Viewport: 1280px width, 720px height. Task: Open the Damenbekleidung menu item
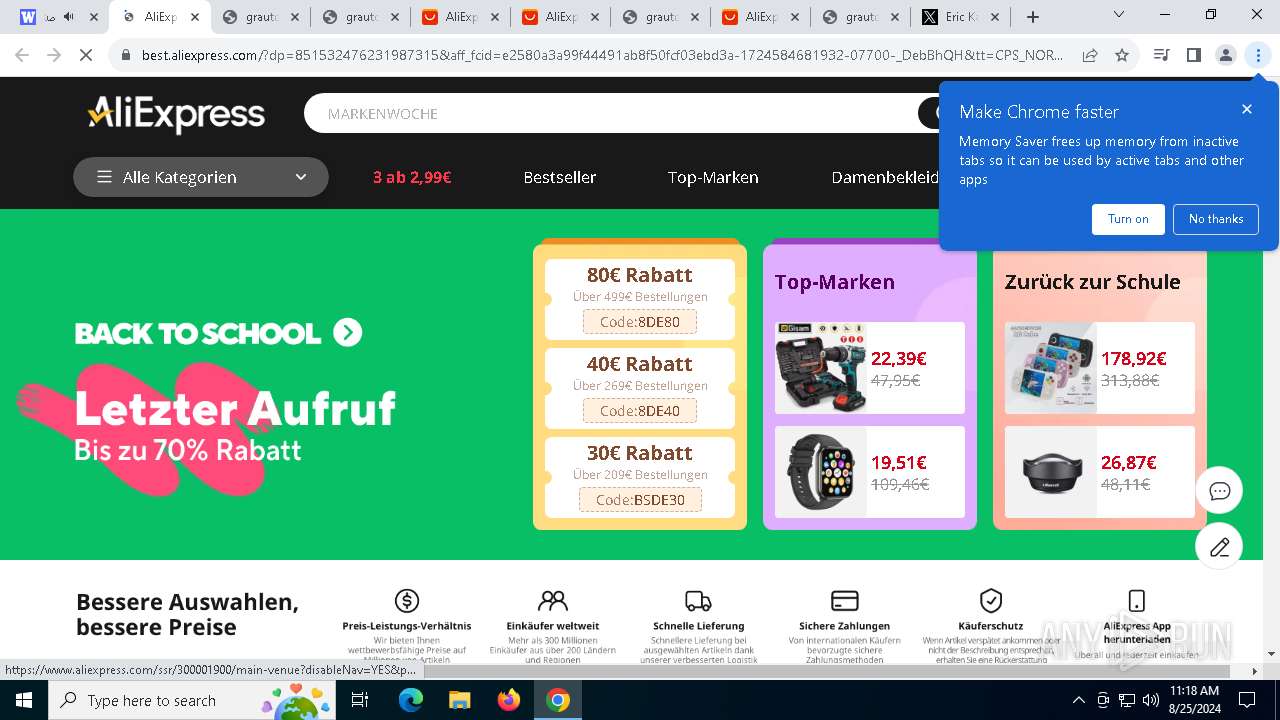tap(885, 177)
